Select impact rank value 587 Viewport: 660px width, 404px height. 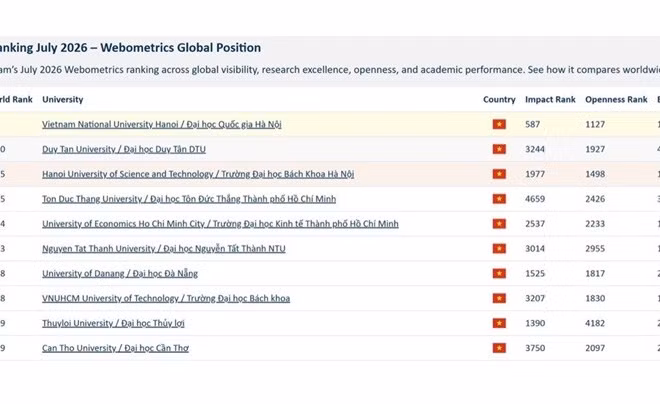point(532,124)
